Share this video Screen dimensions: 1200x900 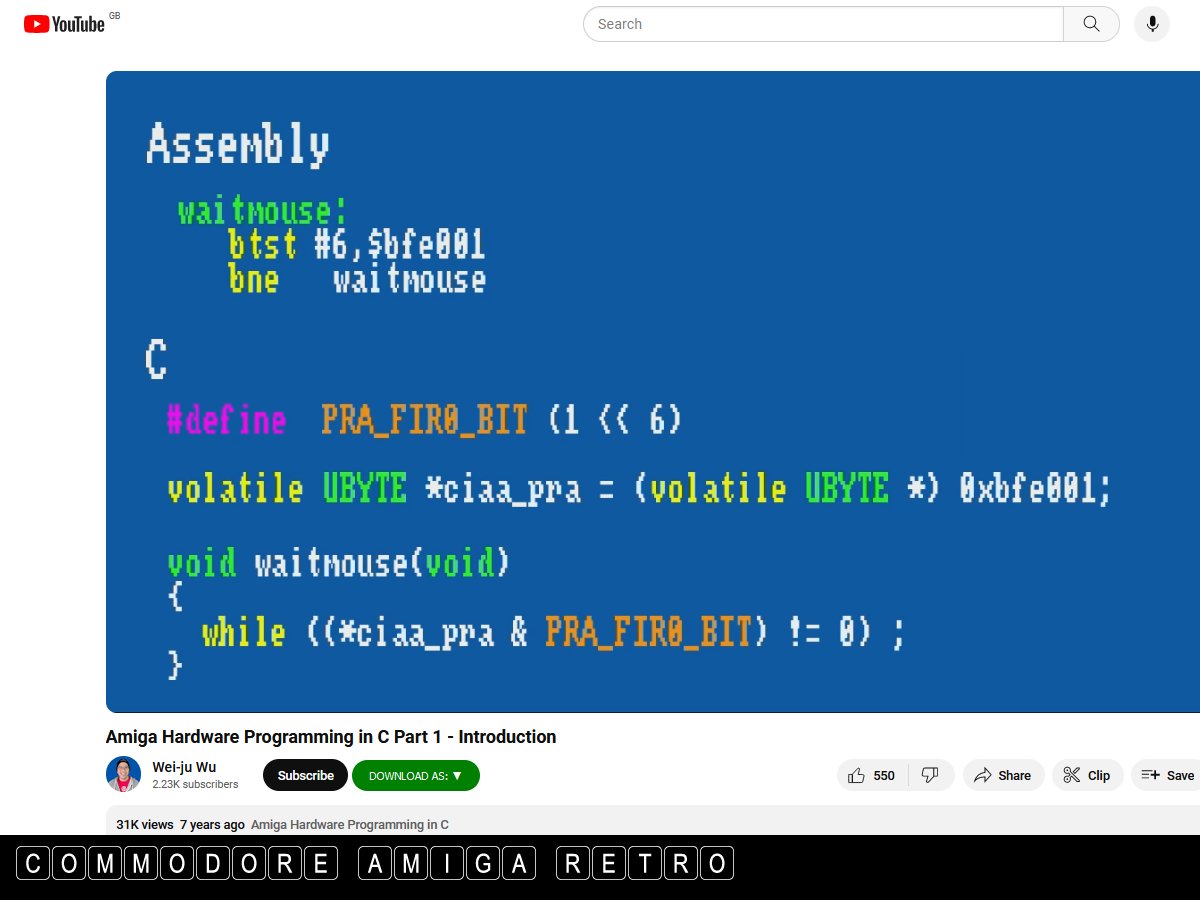coord(1003,775)
